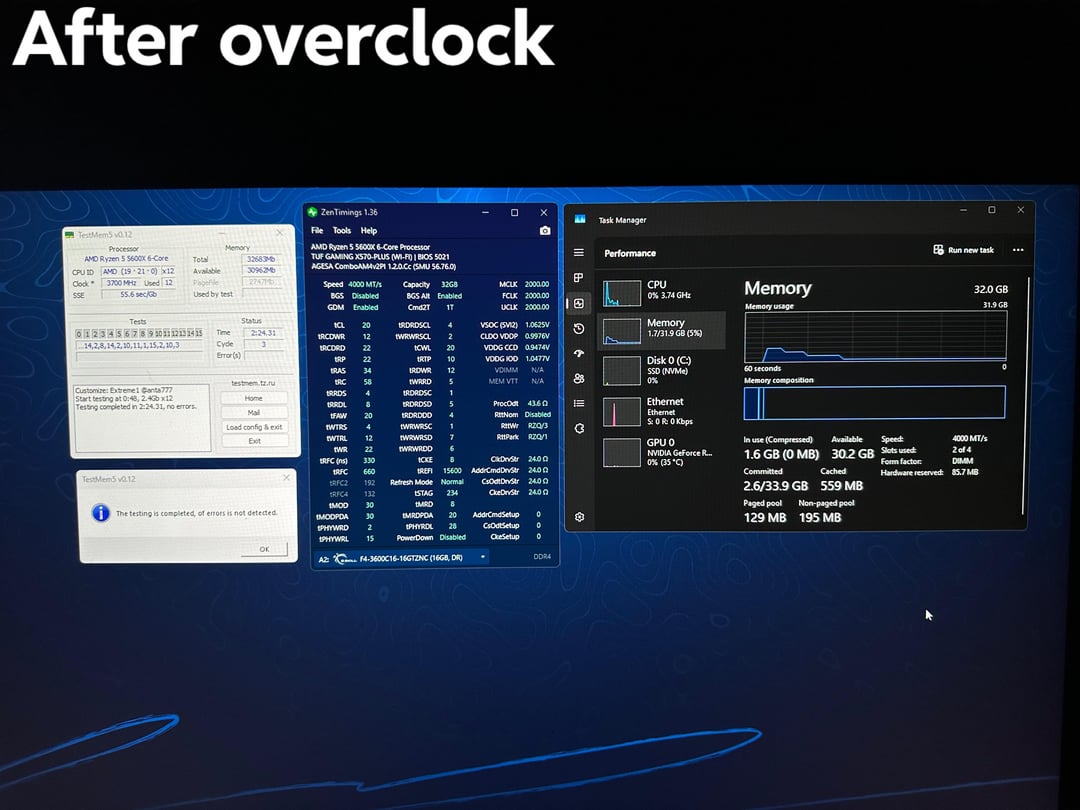1080x810 pixels.
Task: Open the Users page in Task Manager
Action: click(579, 378)
